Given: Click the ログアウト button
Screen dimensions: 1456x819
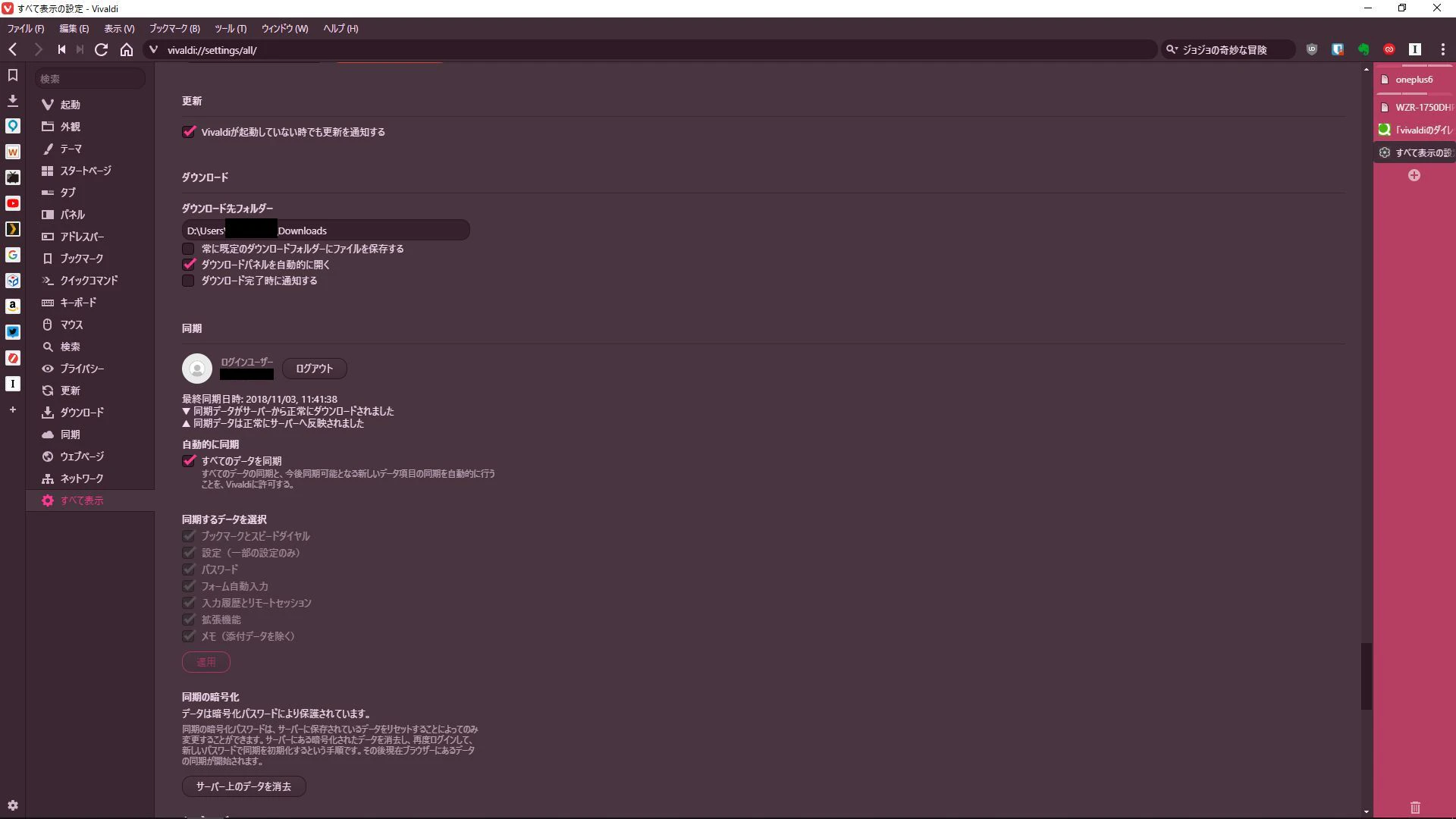Looking at the screenshot, I should click(315, 369).
